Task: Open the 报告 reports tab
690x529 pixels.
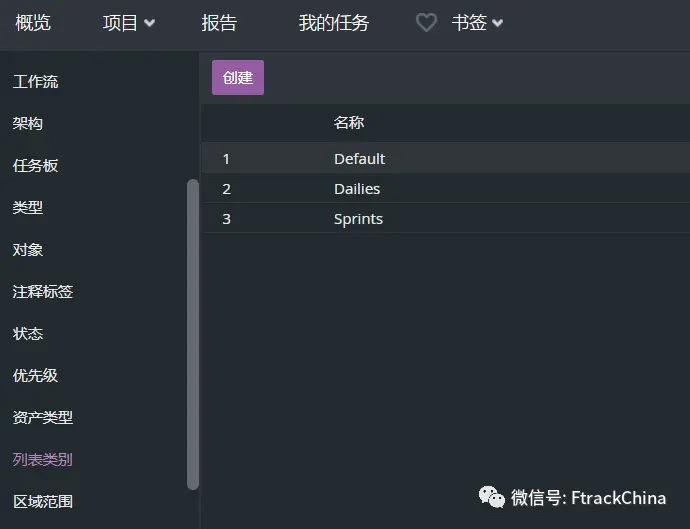Action: (219, 23)
